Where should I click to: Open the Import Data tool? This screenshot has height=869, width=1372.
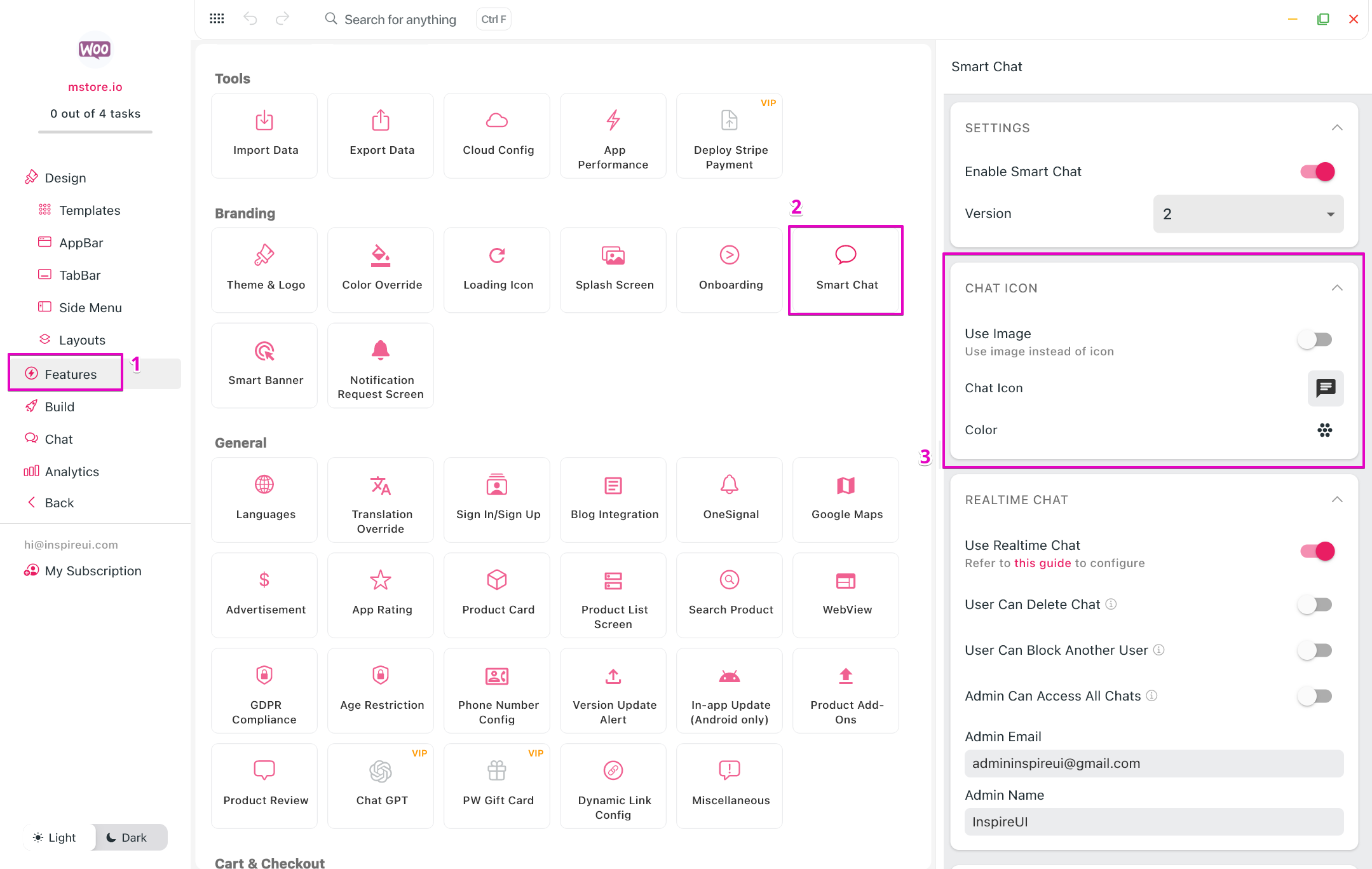click(264, 135)
